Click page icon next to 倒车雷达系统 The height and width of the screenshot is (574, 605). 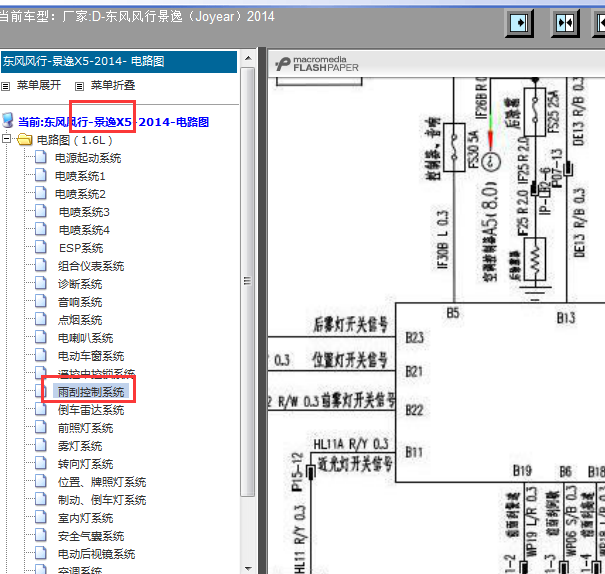[41, 409]
